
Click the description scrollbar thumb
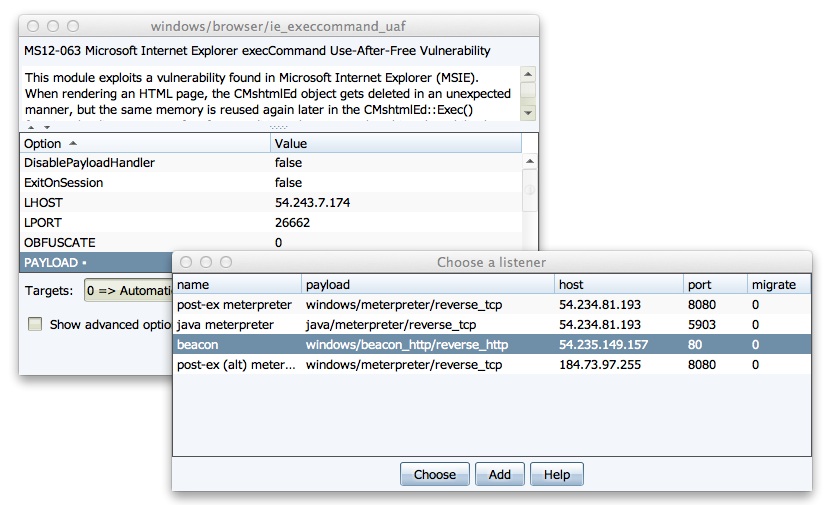pos(528,92)
